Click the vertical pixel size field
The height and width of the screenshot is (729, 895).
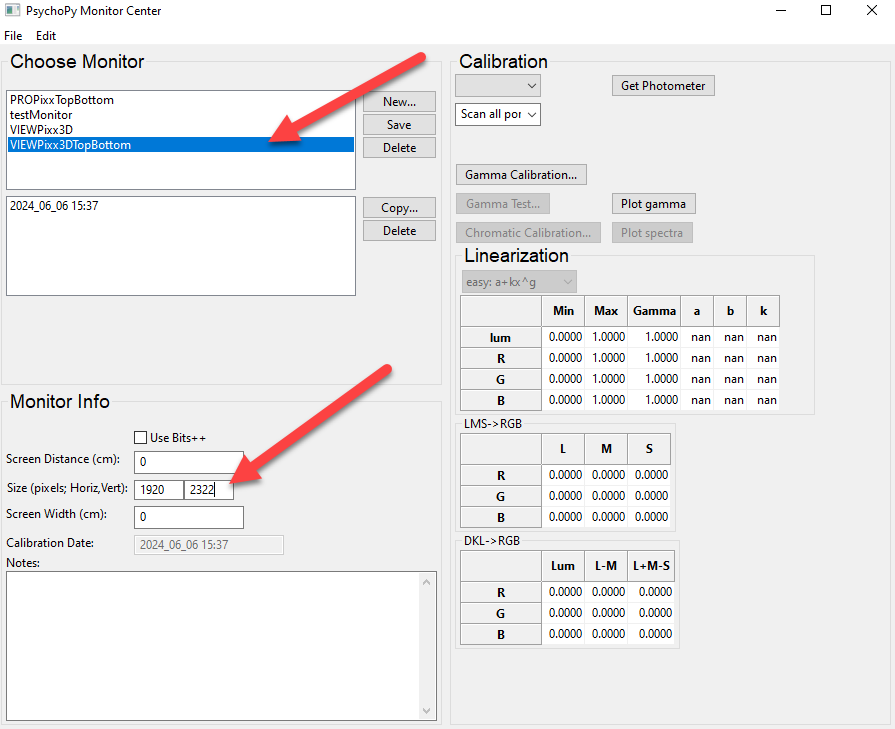click(x=208, y=489)
